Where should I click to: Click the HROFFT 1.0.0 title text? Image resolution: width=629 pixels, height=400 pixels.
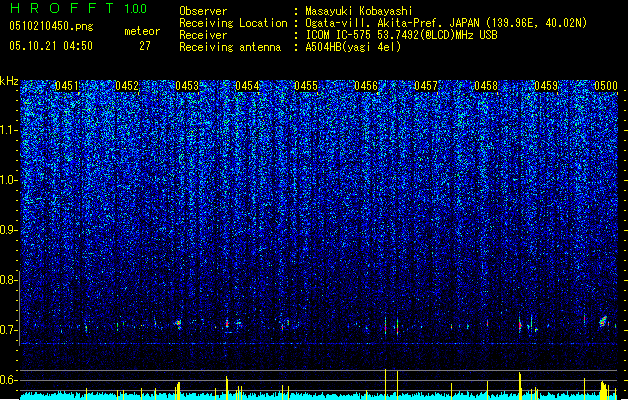click(78, 8)
